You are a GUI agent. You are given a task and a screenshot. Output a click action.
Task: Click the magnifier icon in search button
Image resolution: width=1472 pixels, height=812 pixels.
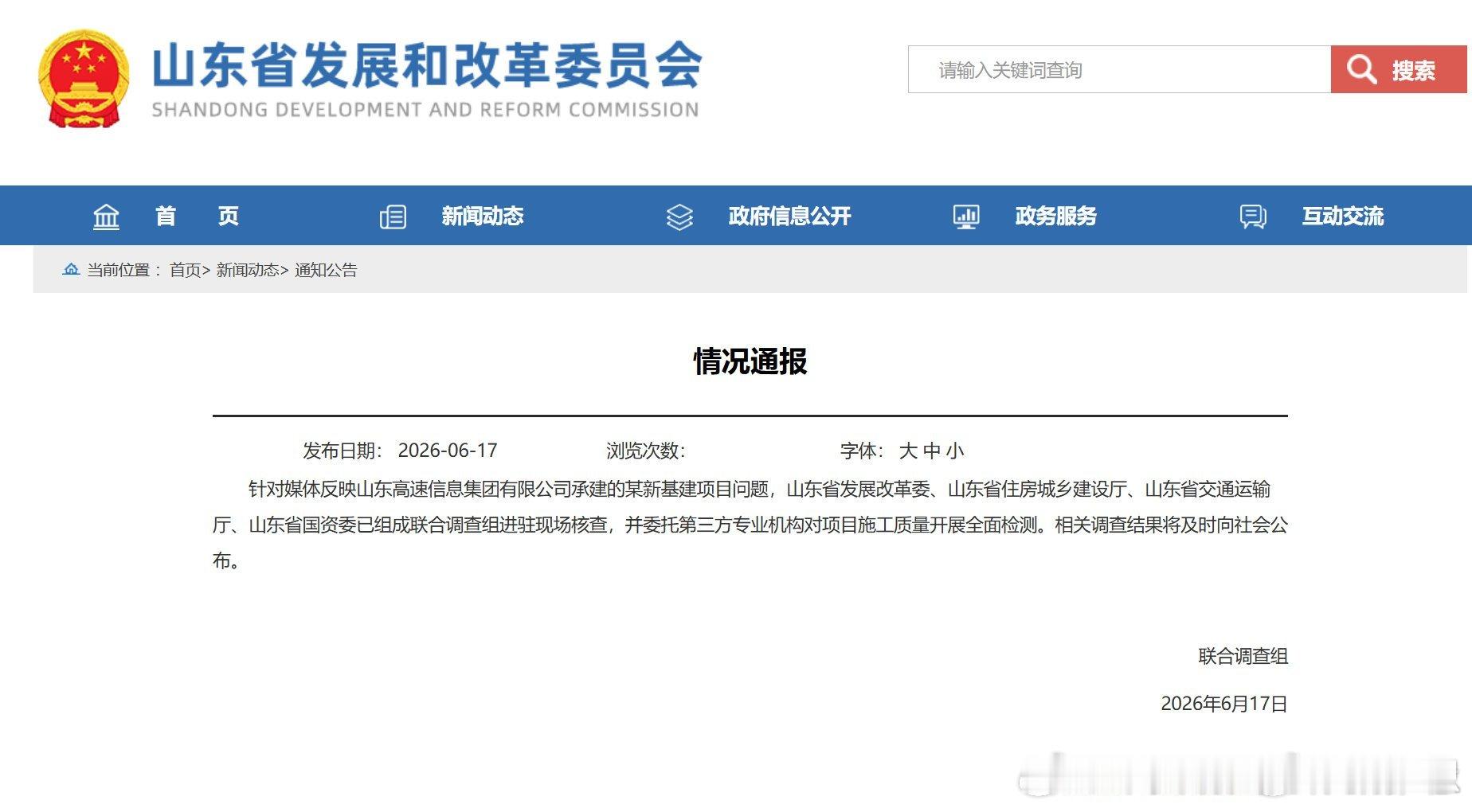pos(1361,69)
